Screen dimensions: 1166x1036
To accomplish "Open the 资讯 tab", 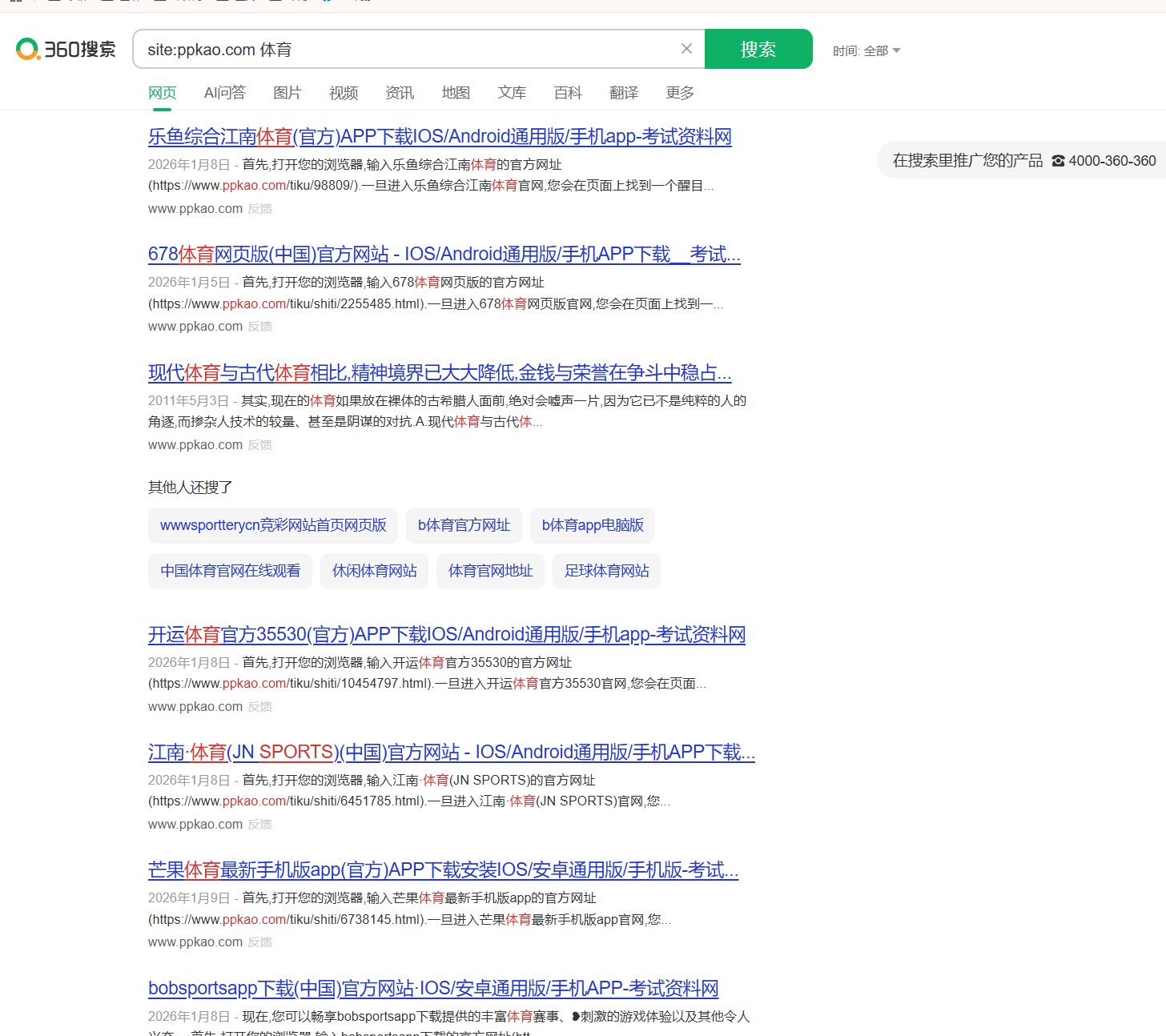I will (x=400, y=93).
